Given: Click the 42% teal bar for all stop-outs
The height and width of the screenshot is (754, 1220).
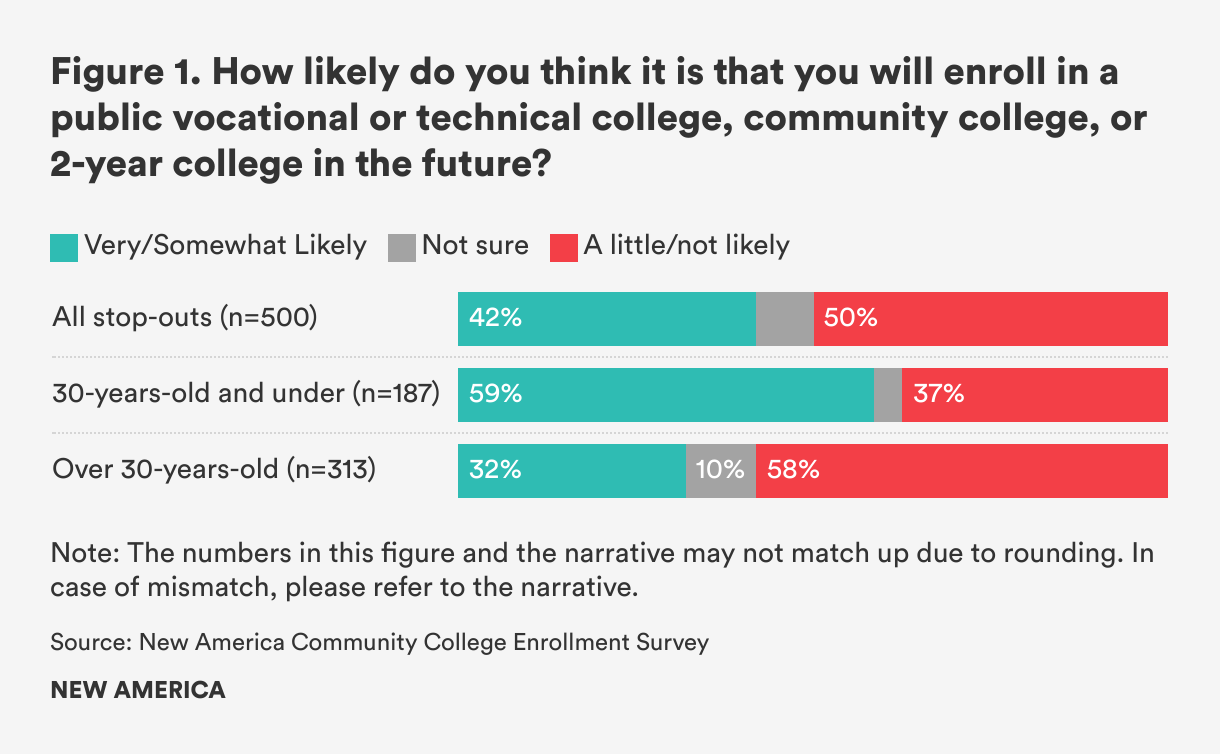Looking at the screenshot, I should click(x=606, y=319).
